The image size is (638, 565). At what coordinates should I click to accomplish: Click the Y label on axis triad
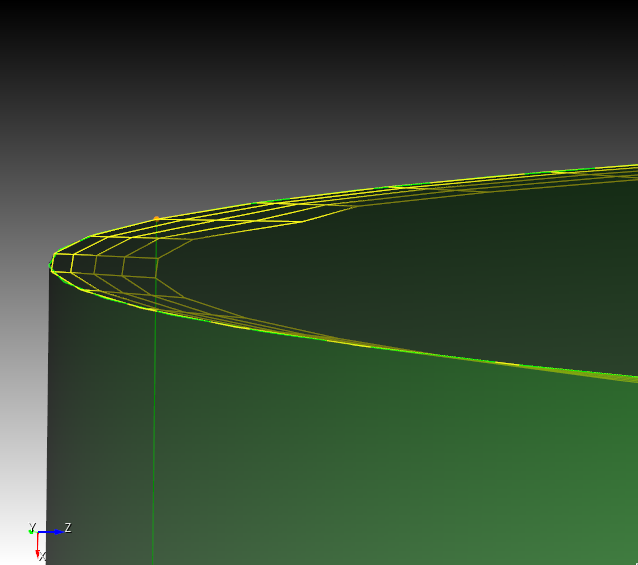pos(32,526)
